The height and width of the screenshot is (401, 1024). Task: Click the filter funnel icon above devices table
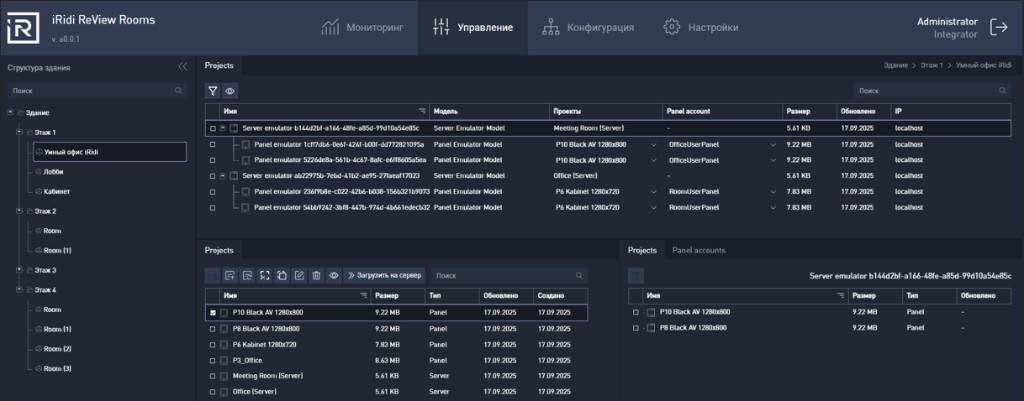coord(213,91)
